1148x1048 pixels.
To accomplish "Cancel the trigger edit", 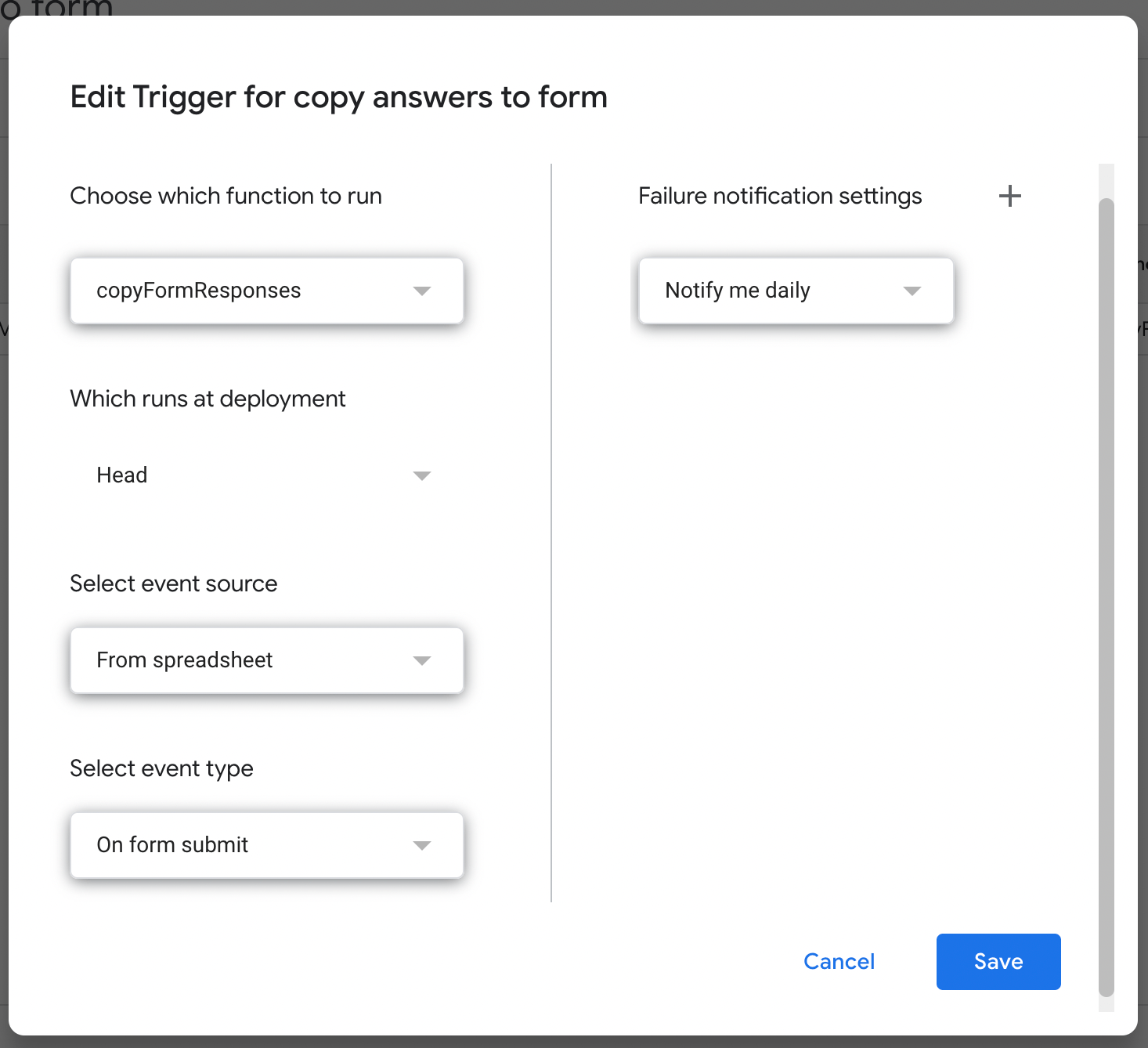I will click(x=839, y=961).
